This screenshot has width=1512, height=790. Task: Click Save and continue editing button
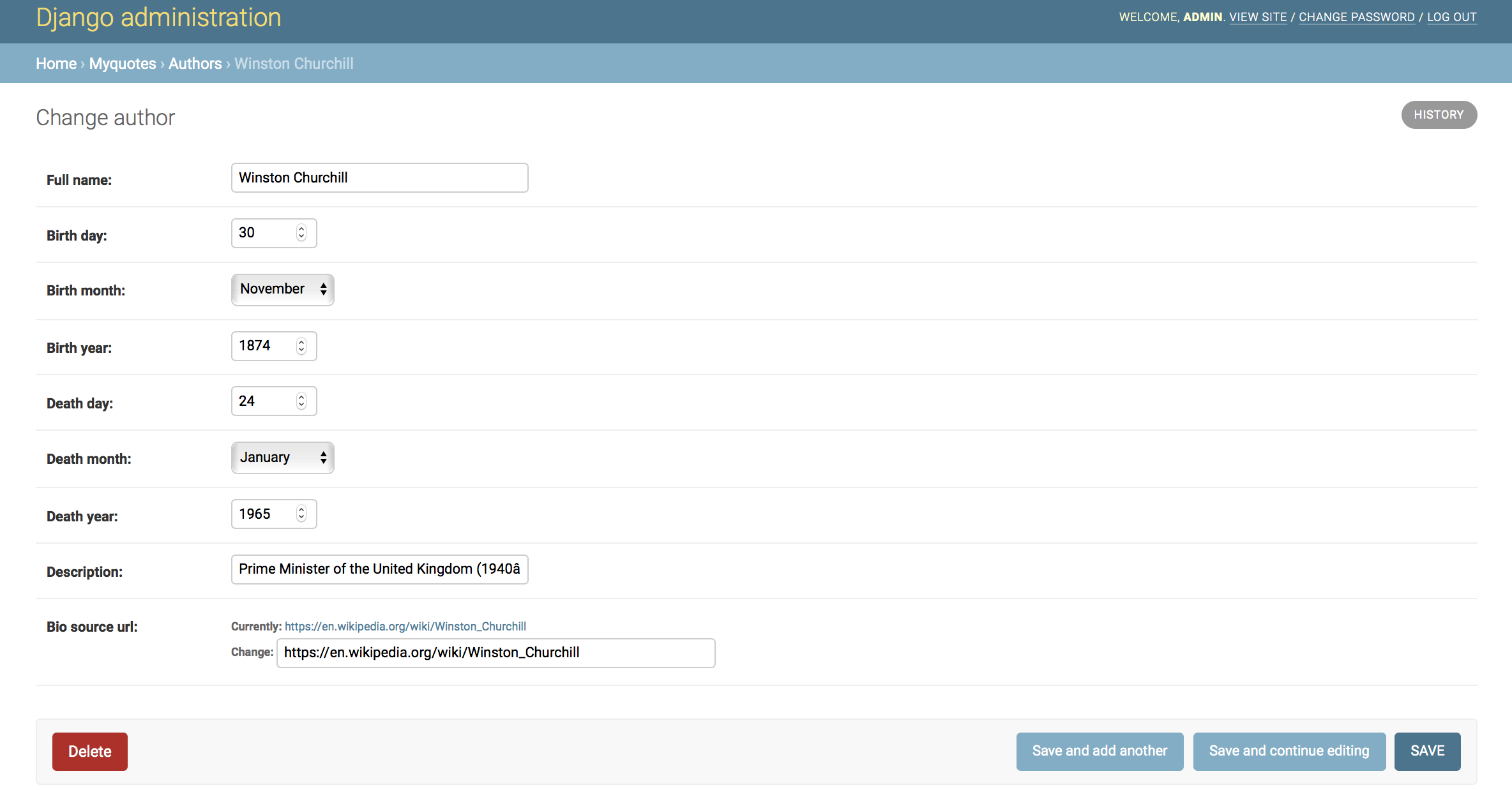(1289, 751)
